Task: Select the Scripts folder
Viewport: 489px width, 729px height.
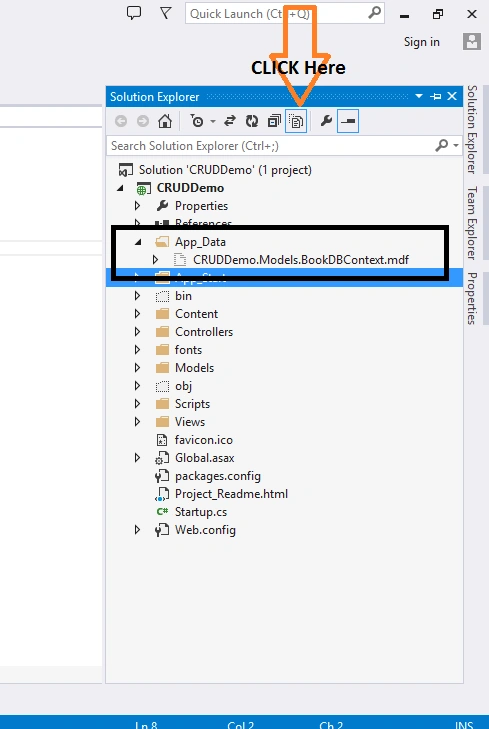Action: 192,404
